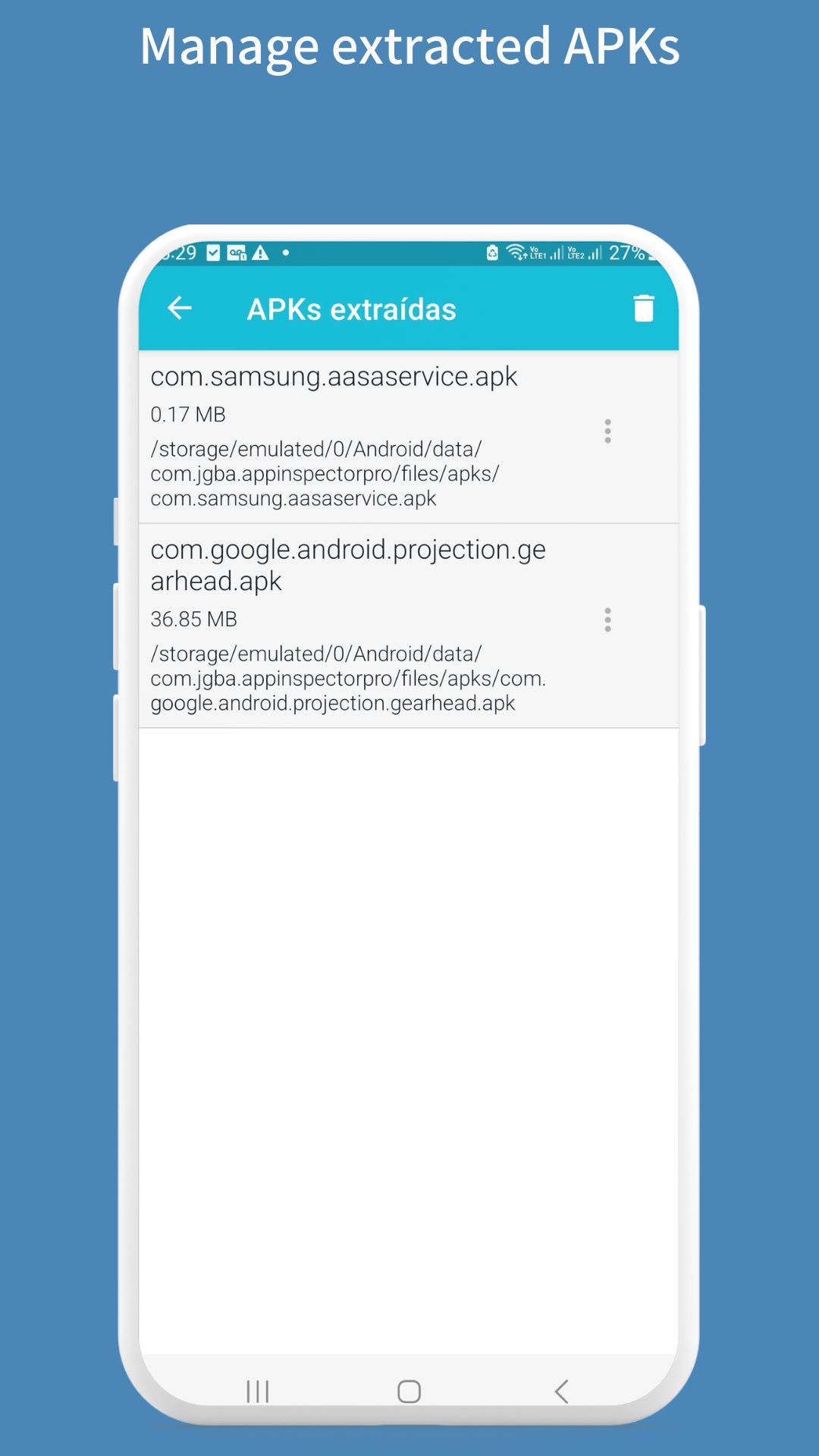
Task: Click the Manage extracted APKs heading
Action: click(409, 47)
